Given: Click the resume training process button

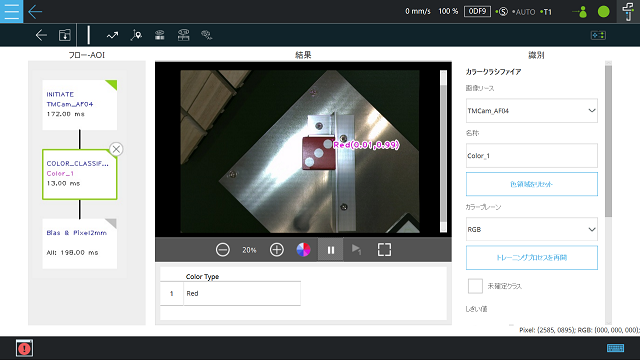Looking at the screenshot, I should pos(532,258).
